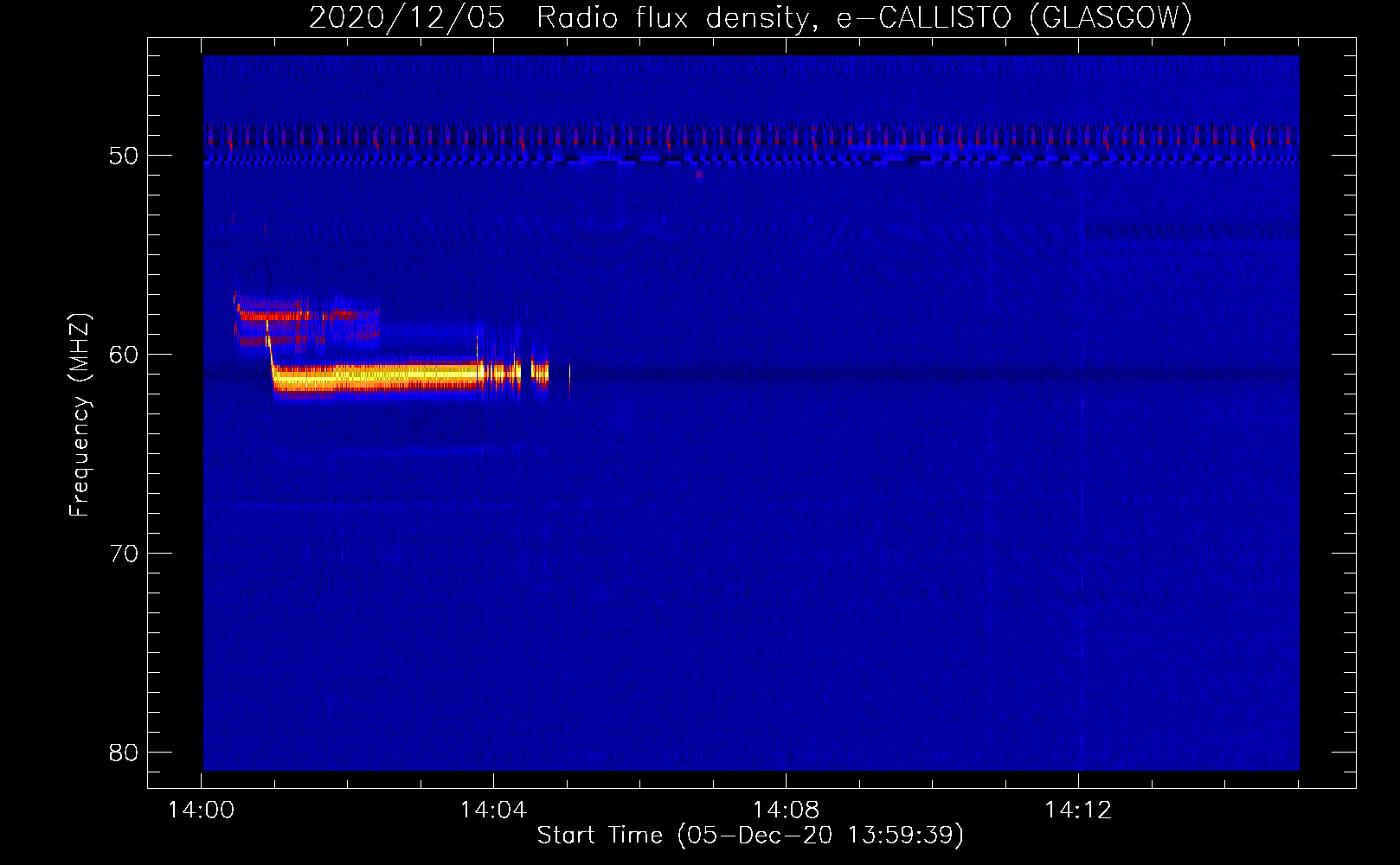
Task: Click the 14:12 time tick label
Action: pos(1078,811)
